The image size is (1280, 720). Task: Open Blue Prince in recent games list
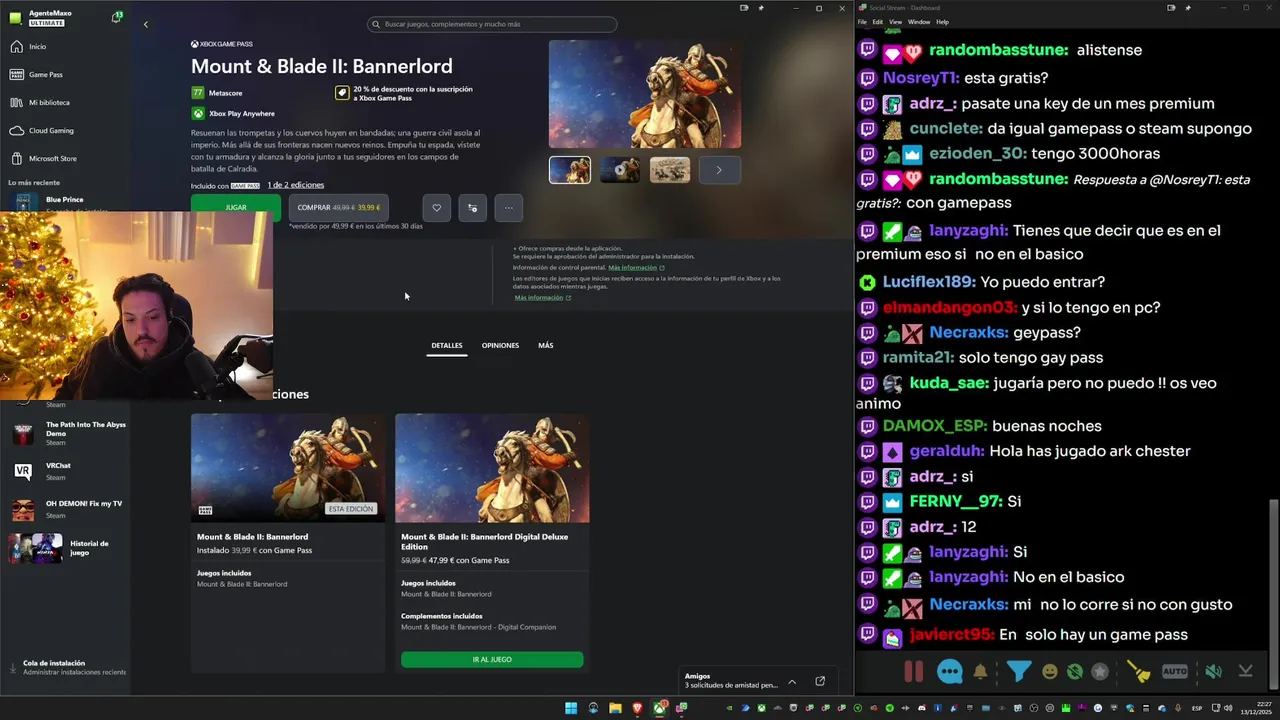point(65,201)
